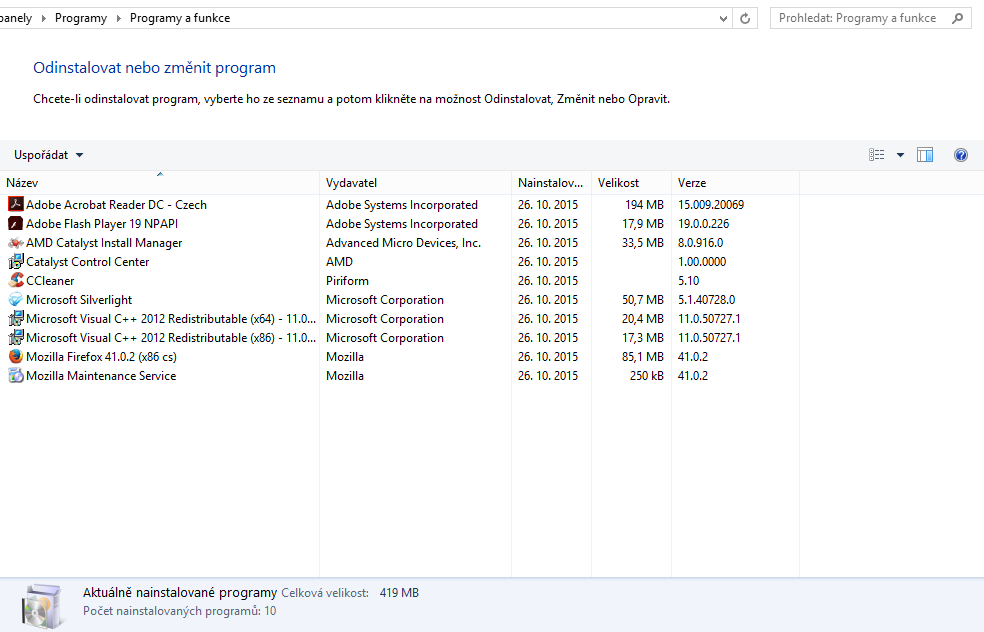This screenshot has height=632, width=984.
Task: Open the address bar history dropdown
Action: (x=724, y=18)
